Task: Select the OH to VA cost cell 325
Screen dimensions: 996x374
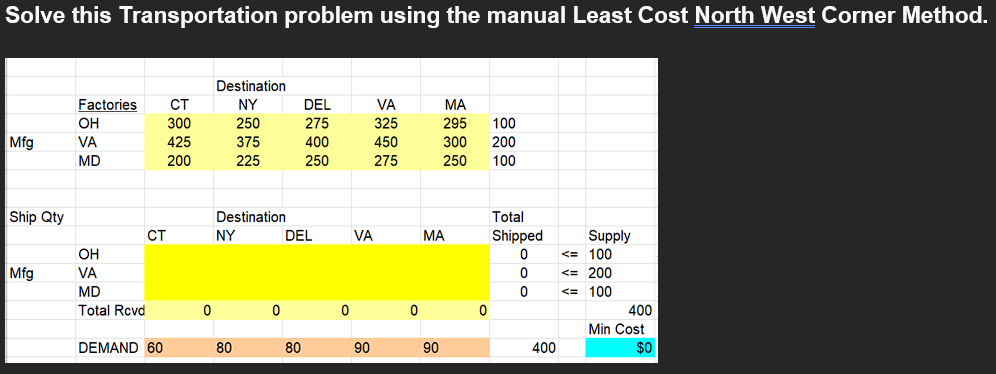Action: click(386, 123)
